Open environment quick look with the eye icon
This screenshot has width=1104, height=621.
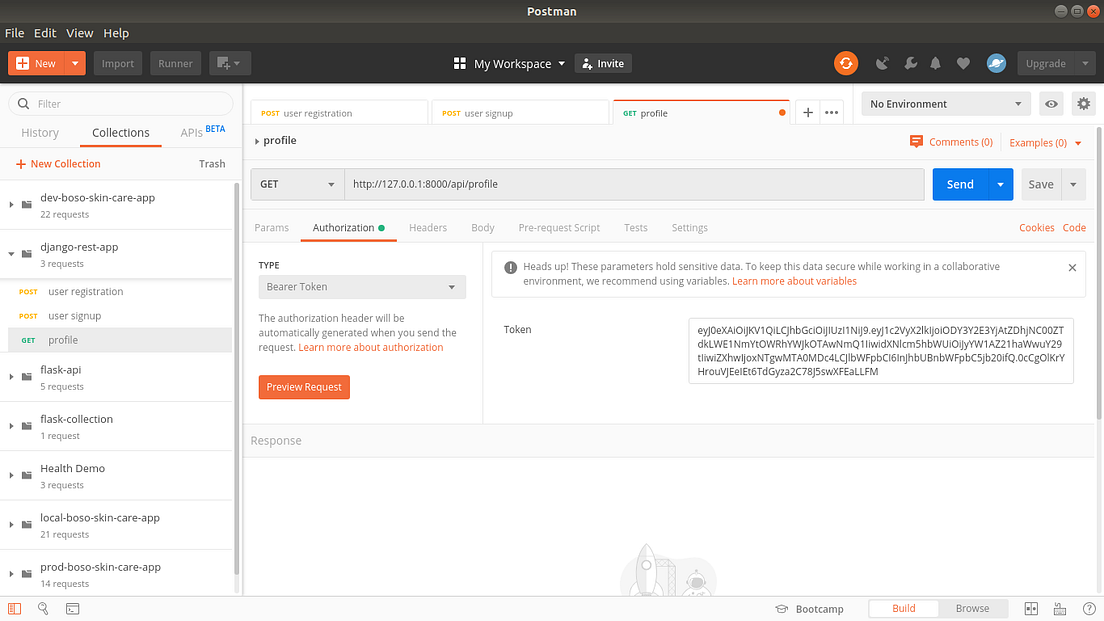[x=1049, y=103]
